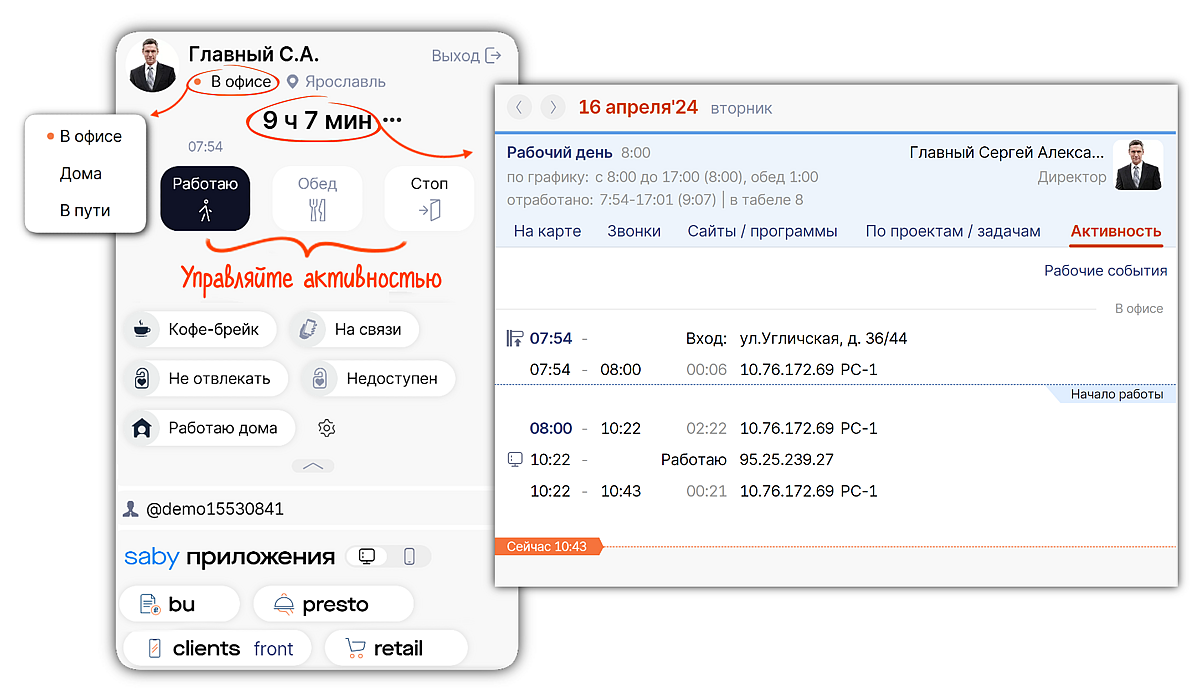Switch app view to desktop monitor mode
Image resolution: width=1198 pixels, height=697 pixels.
tap(367, 556)
